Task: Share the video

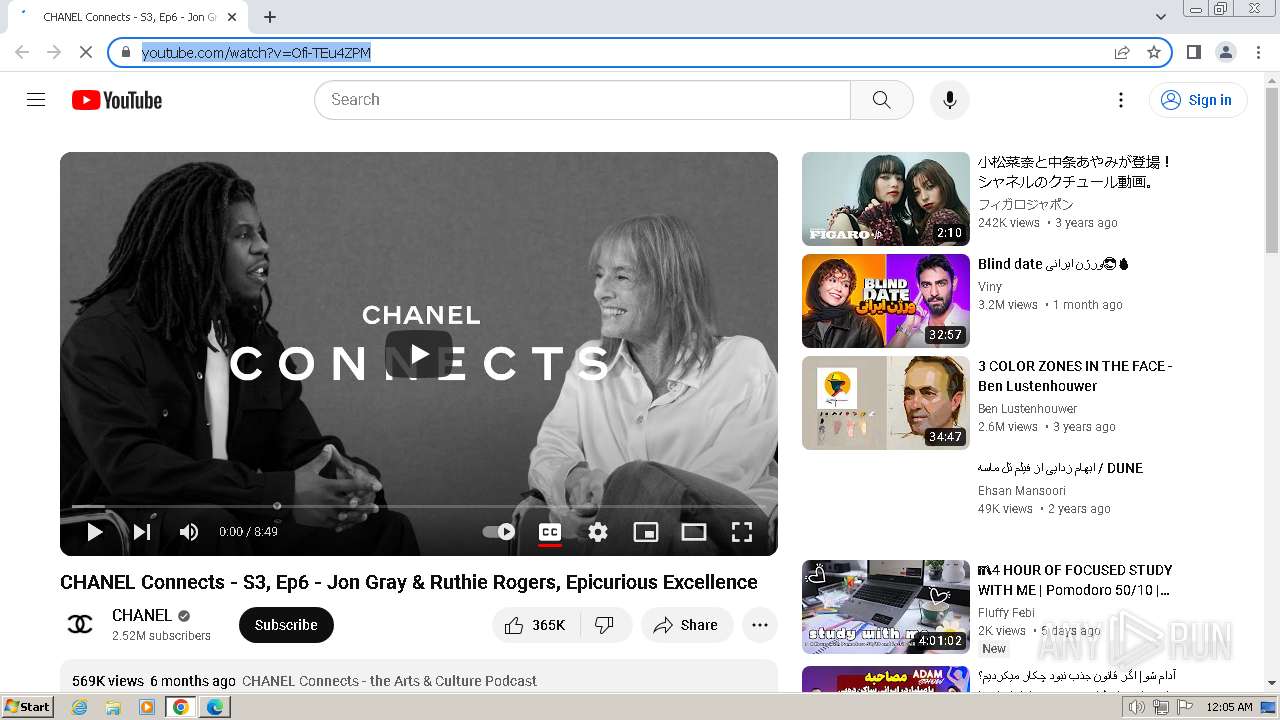Action: (686, 625)
